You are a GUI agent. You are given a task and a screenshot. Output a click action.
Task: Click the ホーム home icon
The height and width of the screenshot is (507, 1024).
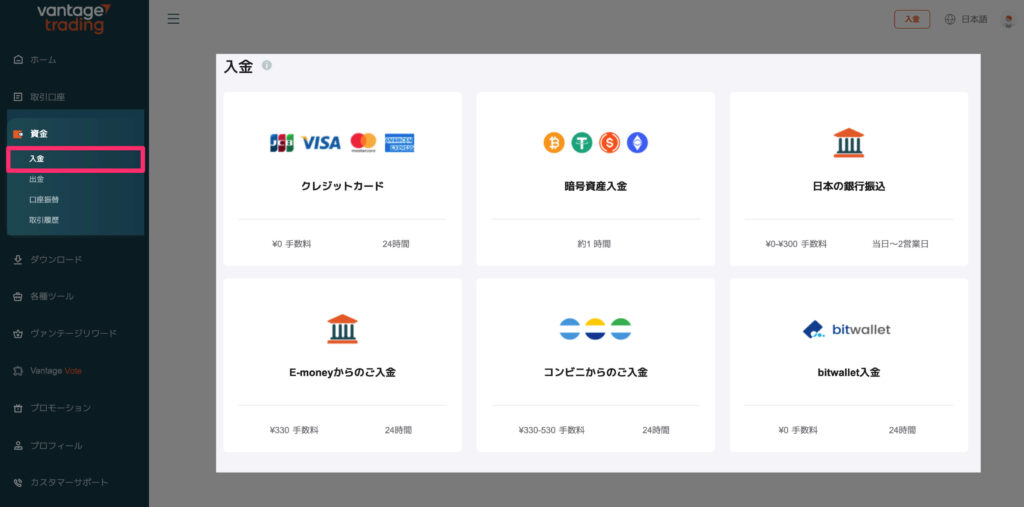point(18,60)
